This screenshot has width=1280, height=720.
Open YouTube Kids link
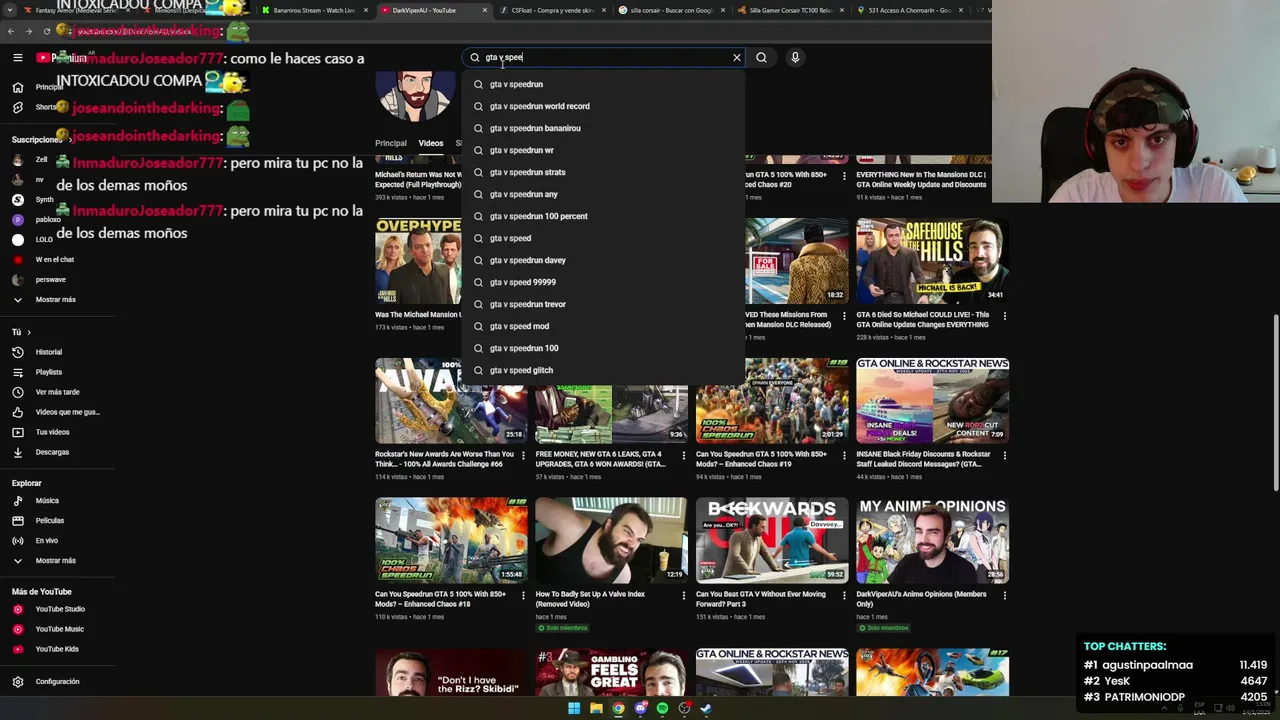click(x=55, y=649)
